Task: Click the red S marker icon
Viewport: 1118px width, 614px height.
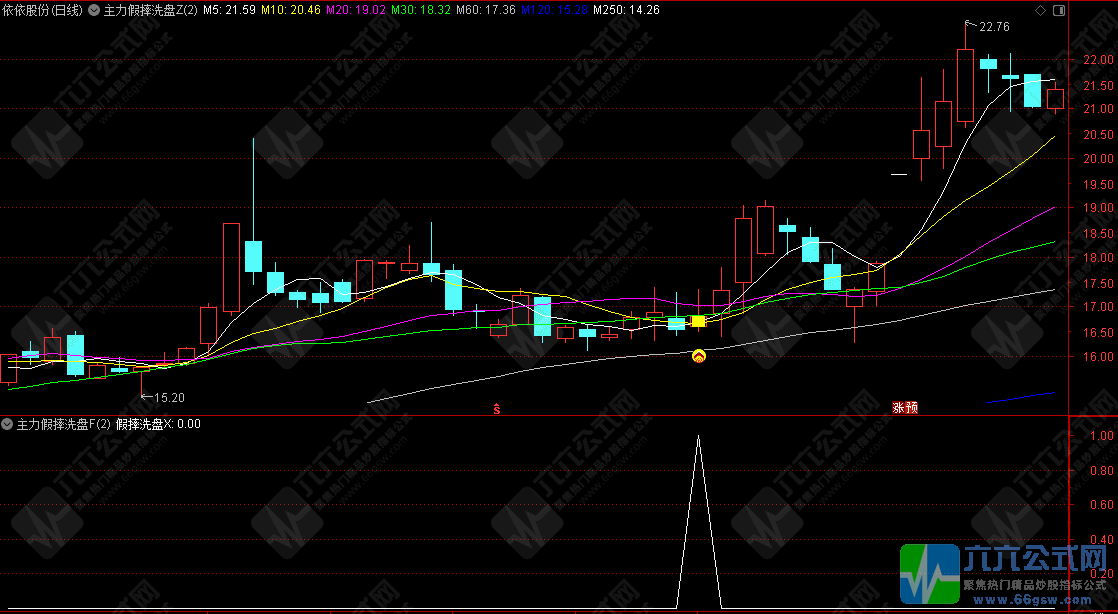Action: [x=496, y=408]
